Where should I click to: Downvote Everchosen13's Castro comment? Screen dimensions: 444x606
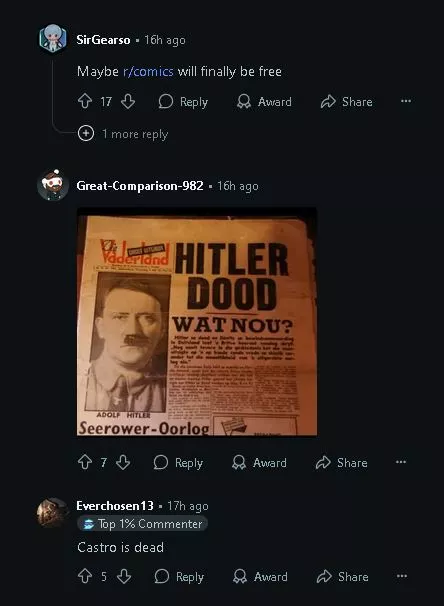(124, 576)
